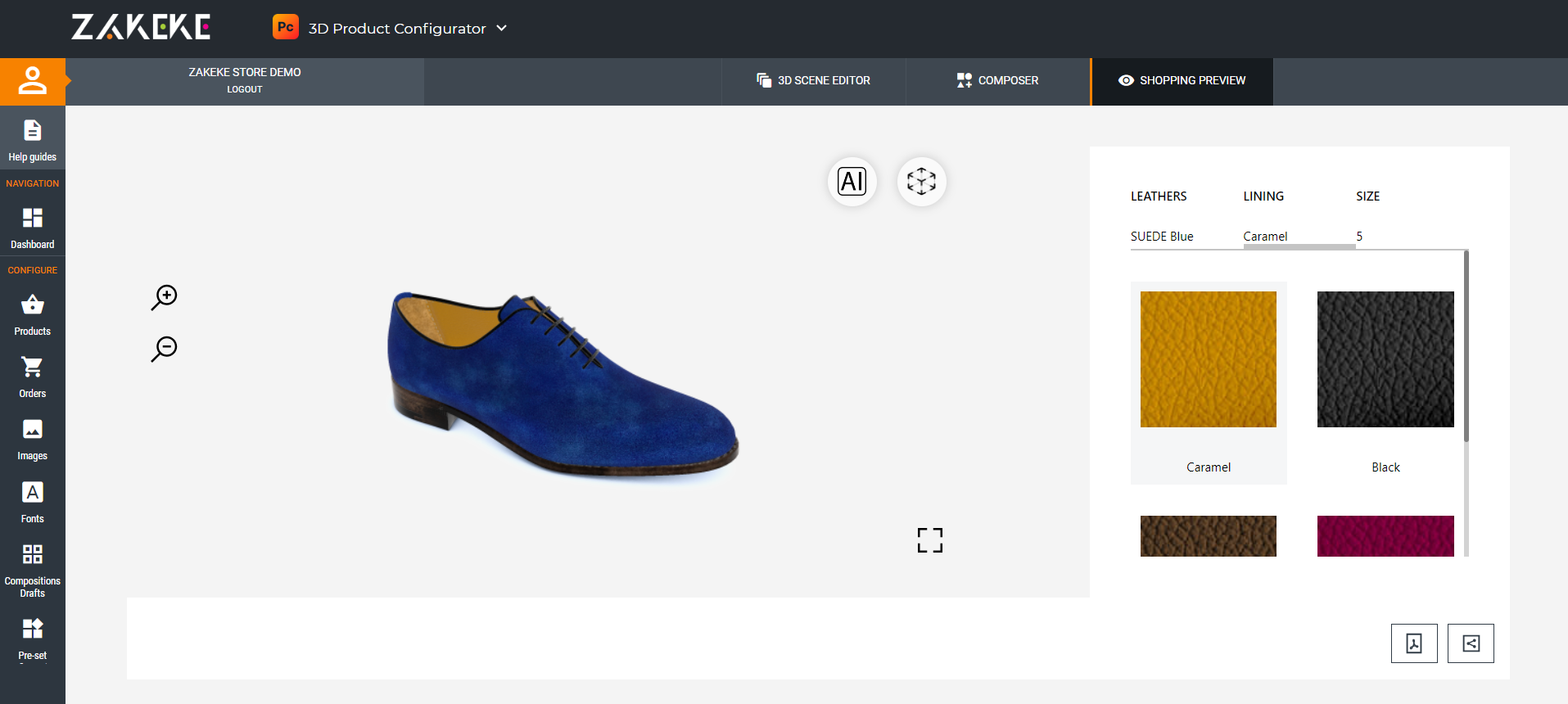Open the Fonts section
Screen dimensions: 1568x704
(33, 503)
